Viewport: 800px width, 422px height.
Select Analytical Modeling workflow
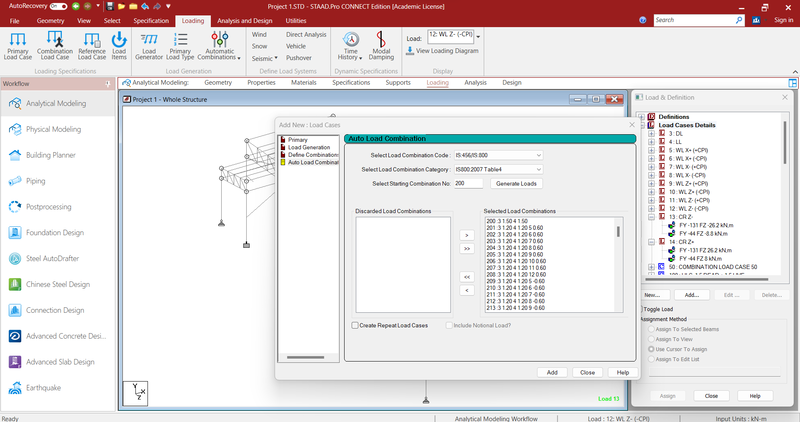click(x=56, y=104)
